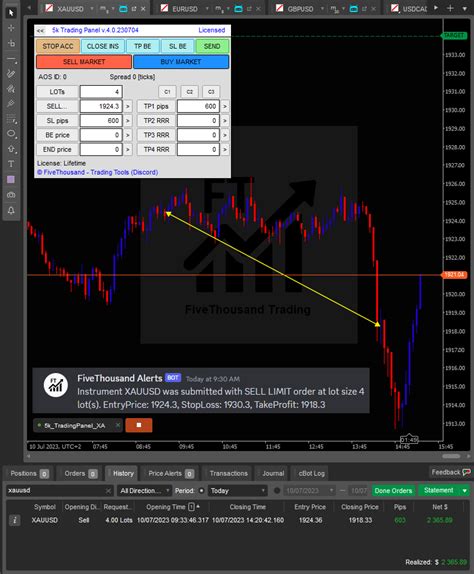Switch to the Transactions tab
This screenshot has height=574, width=474.
[228, 473]
